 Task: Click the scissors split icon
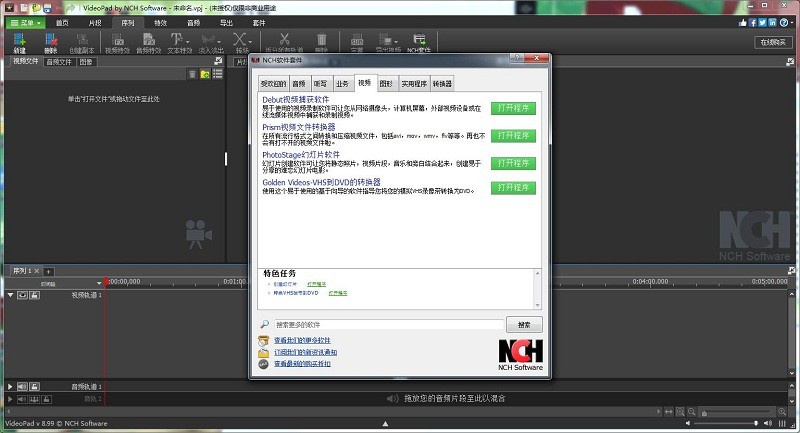284,39
